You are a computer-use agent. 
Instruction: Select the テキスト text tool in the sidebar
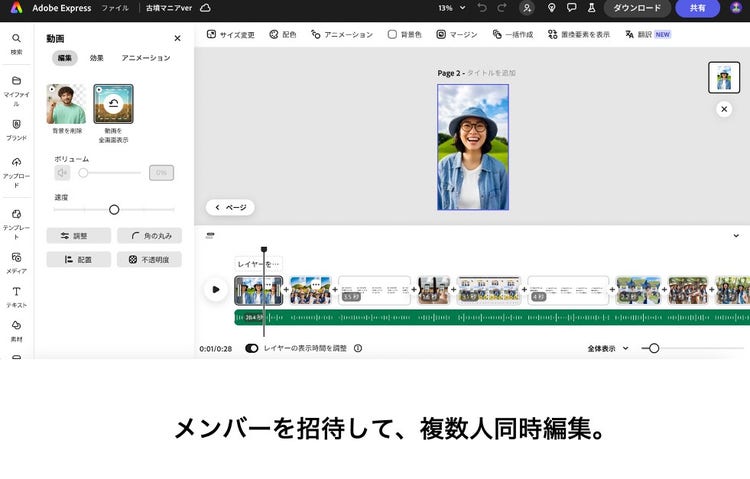pos(16,296)
